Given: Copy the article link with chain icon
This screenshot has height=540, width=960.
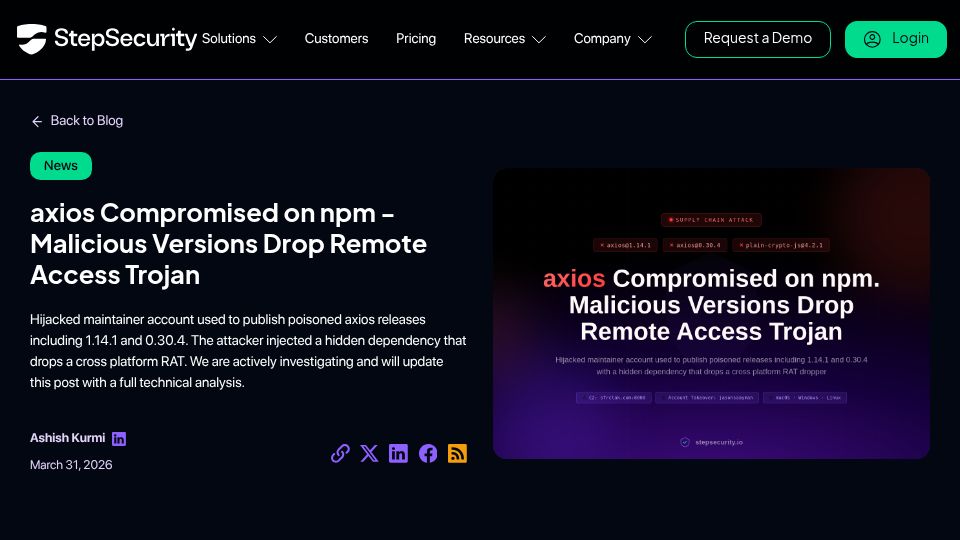Looking at the screenshot, I should click(x=340, y=453).
